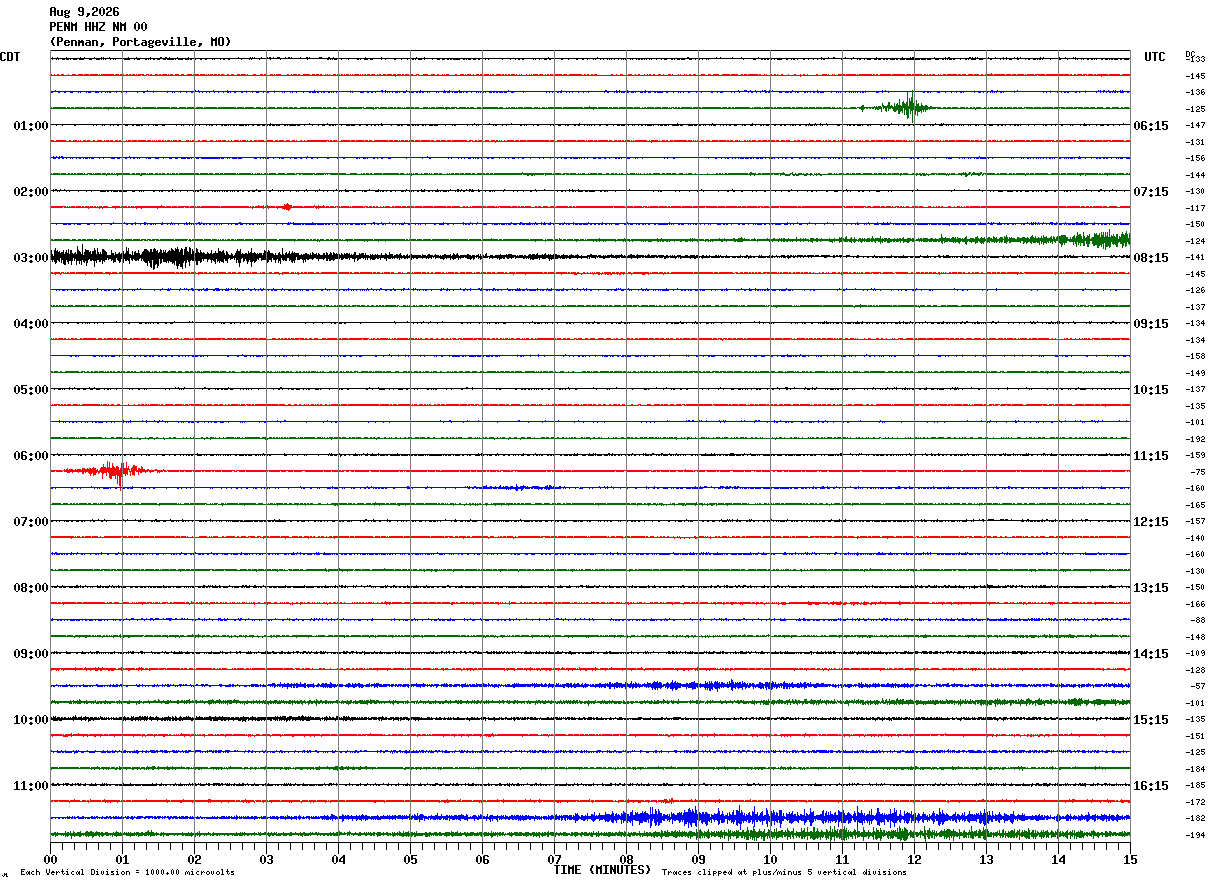Click the traces clipped footnote text

784,873
